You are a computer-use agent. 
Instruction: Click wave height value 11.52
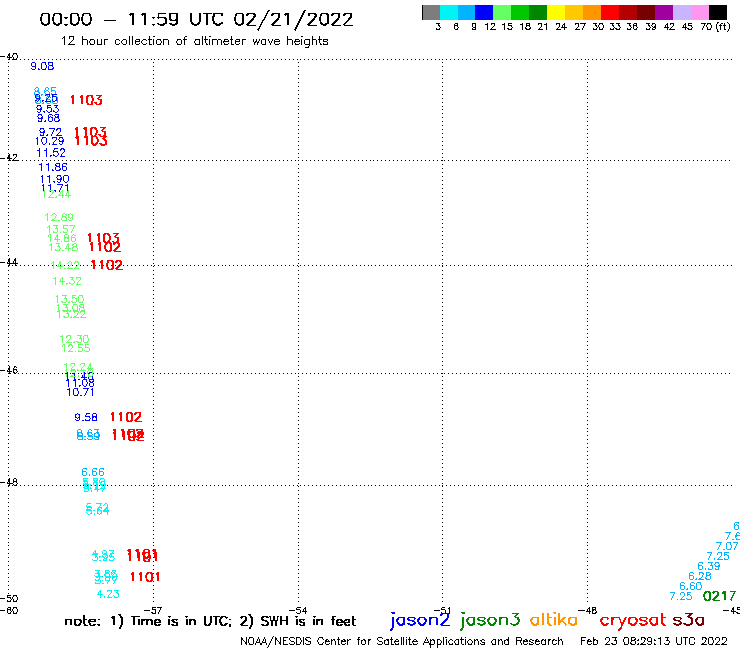(51, 152)
